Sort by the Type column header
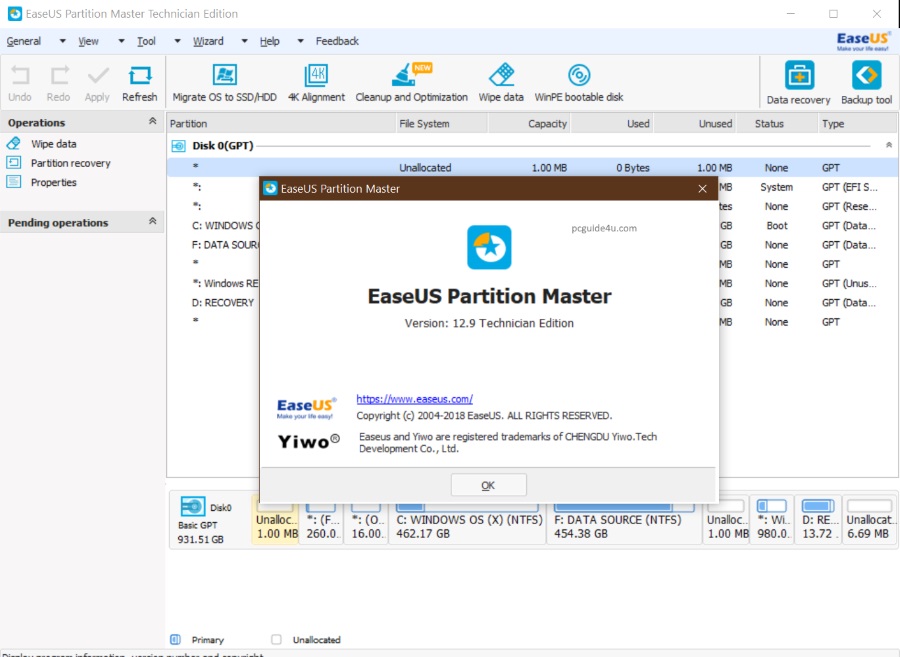This screenshot has width=900, height=657. 856,123
